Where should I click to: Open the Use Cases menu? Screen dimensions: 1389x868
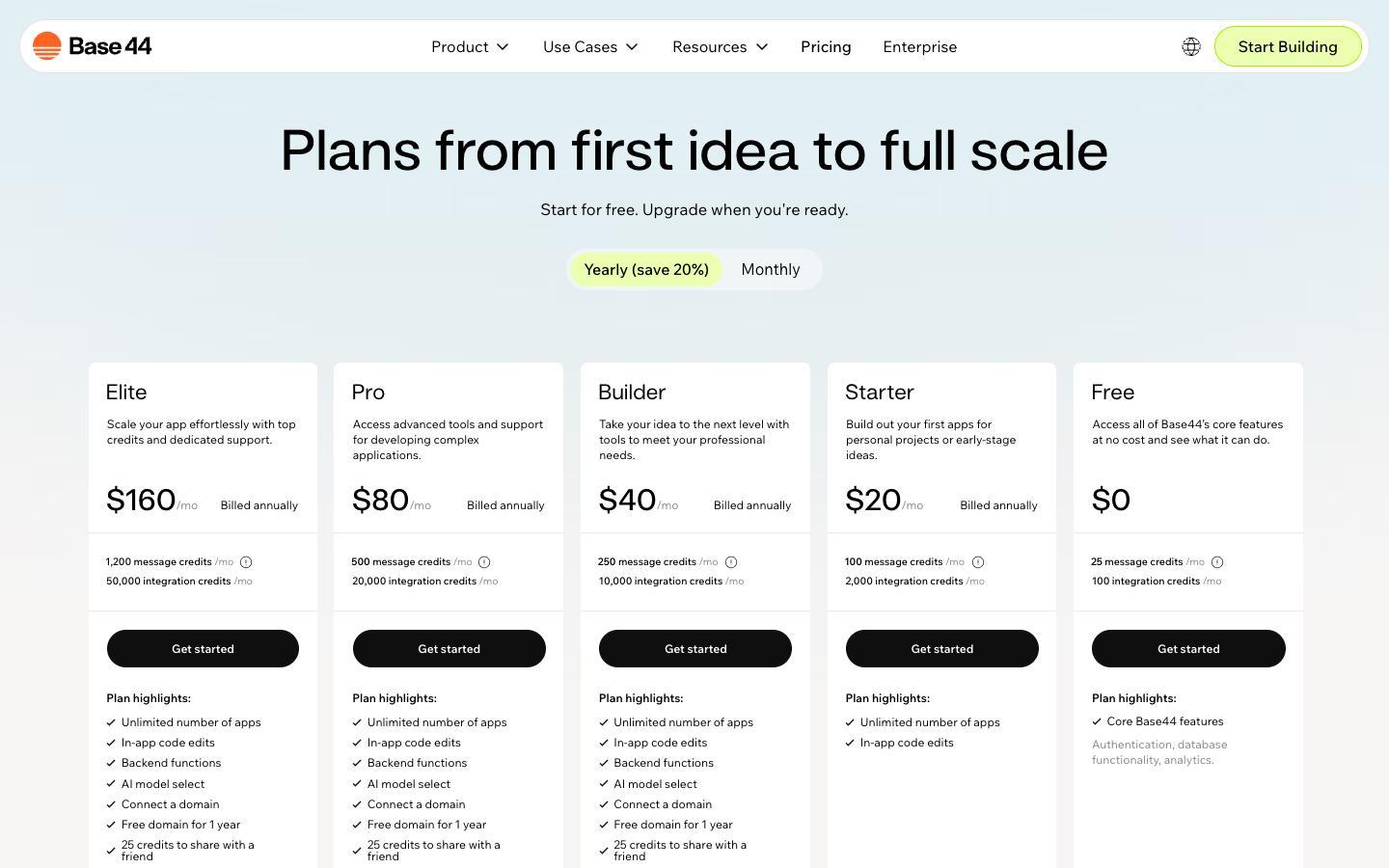590,46
